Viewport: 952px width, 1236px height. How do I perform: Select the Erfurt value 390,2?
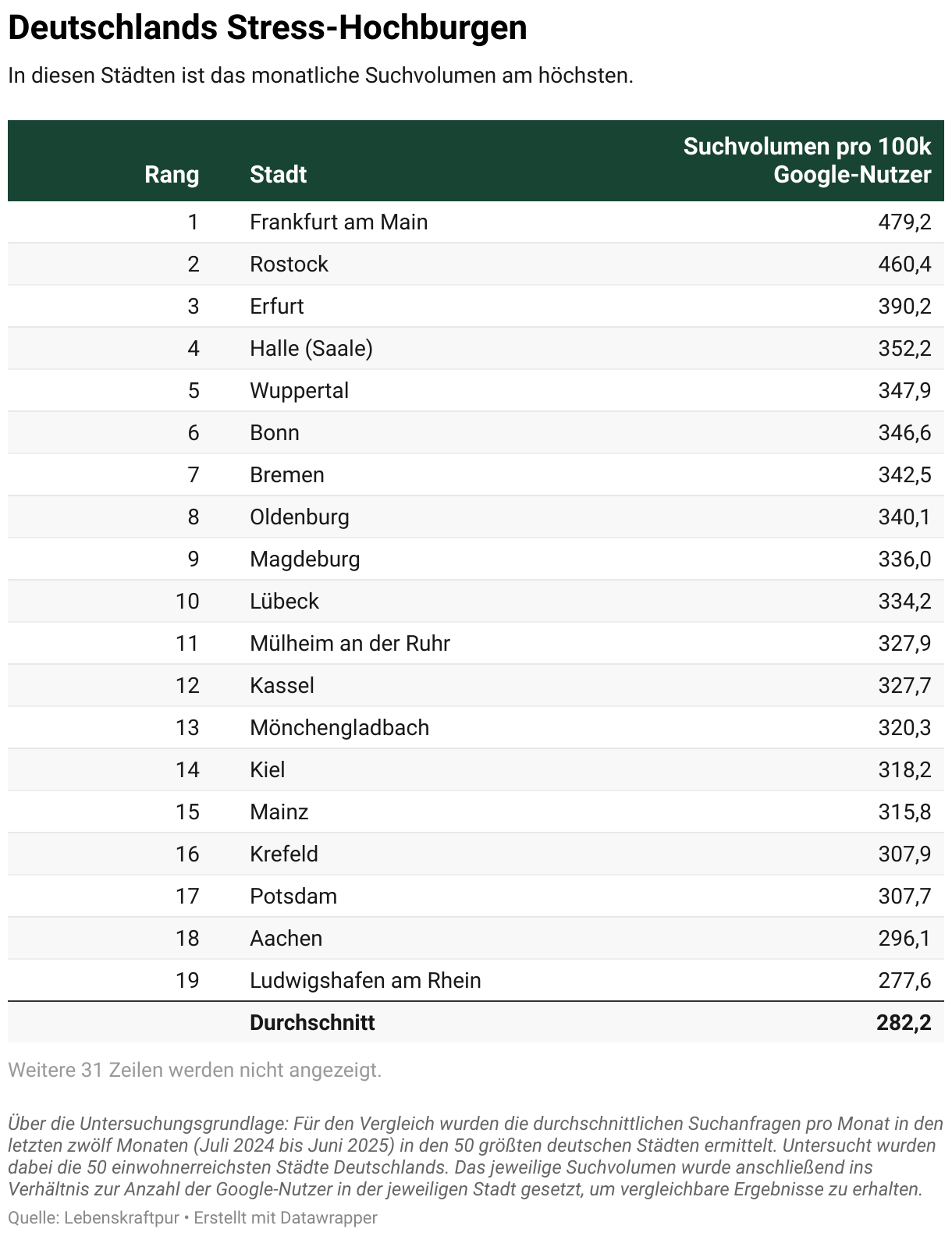point(904,307)
